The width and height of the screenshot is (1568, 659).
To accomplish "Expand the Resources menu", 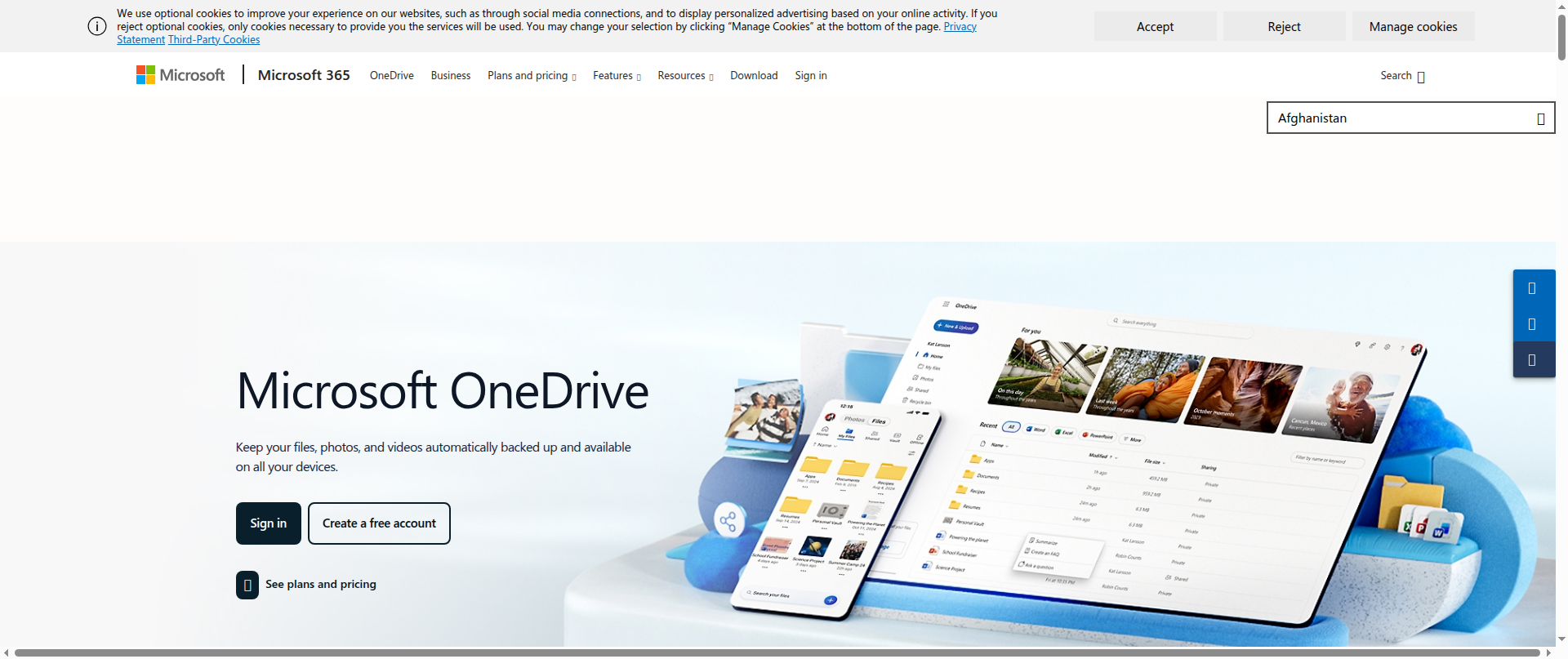I will pyautogui.click(x=685, y=75).
